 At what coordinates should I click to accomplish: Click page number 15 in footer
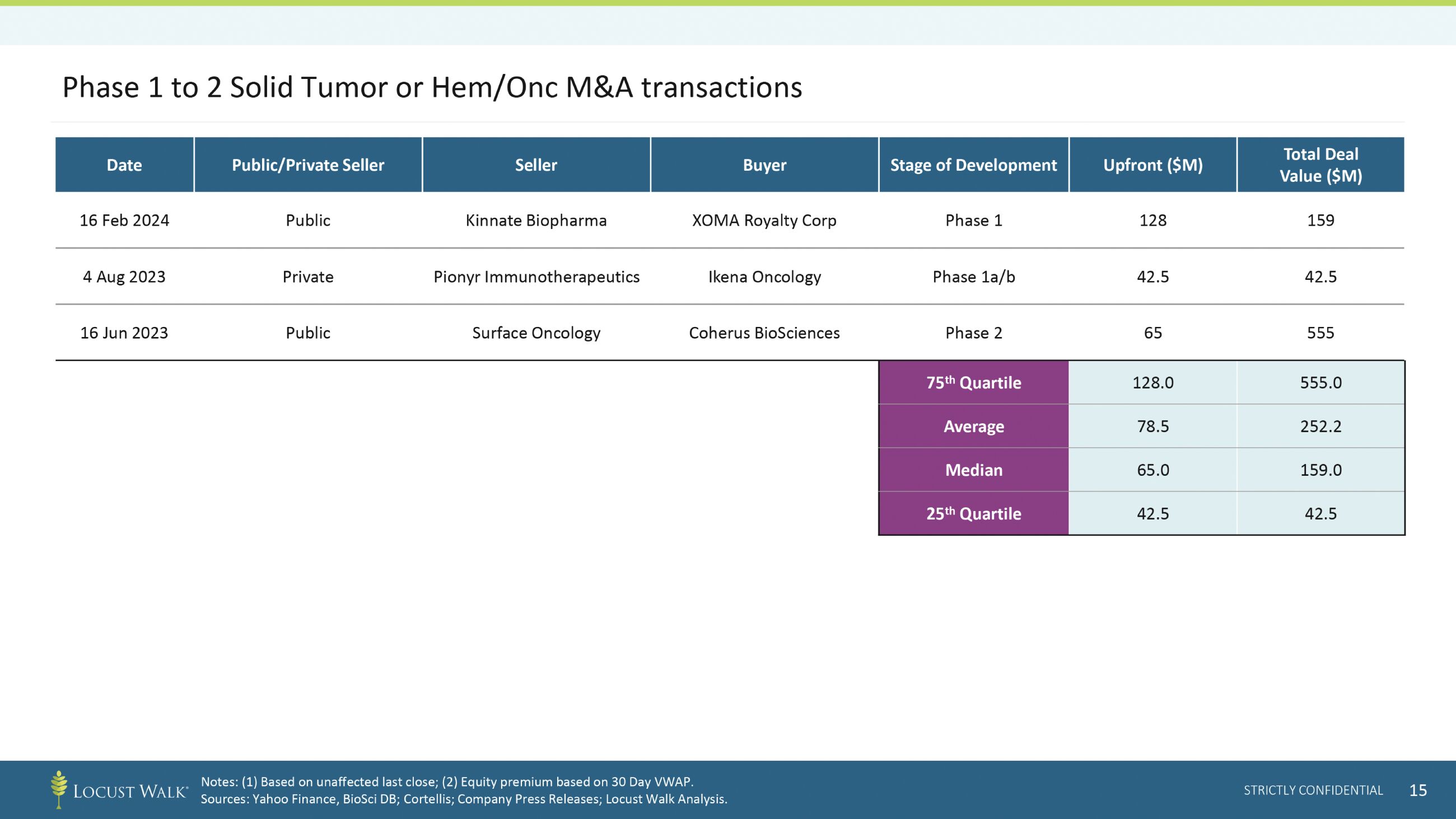[x=1418, y=790]
